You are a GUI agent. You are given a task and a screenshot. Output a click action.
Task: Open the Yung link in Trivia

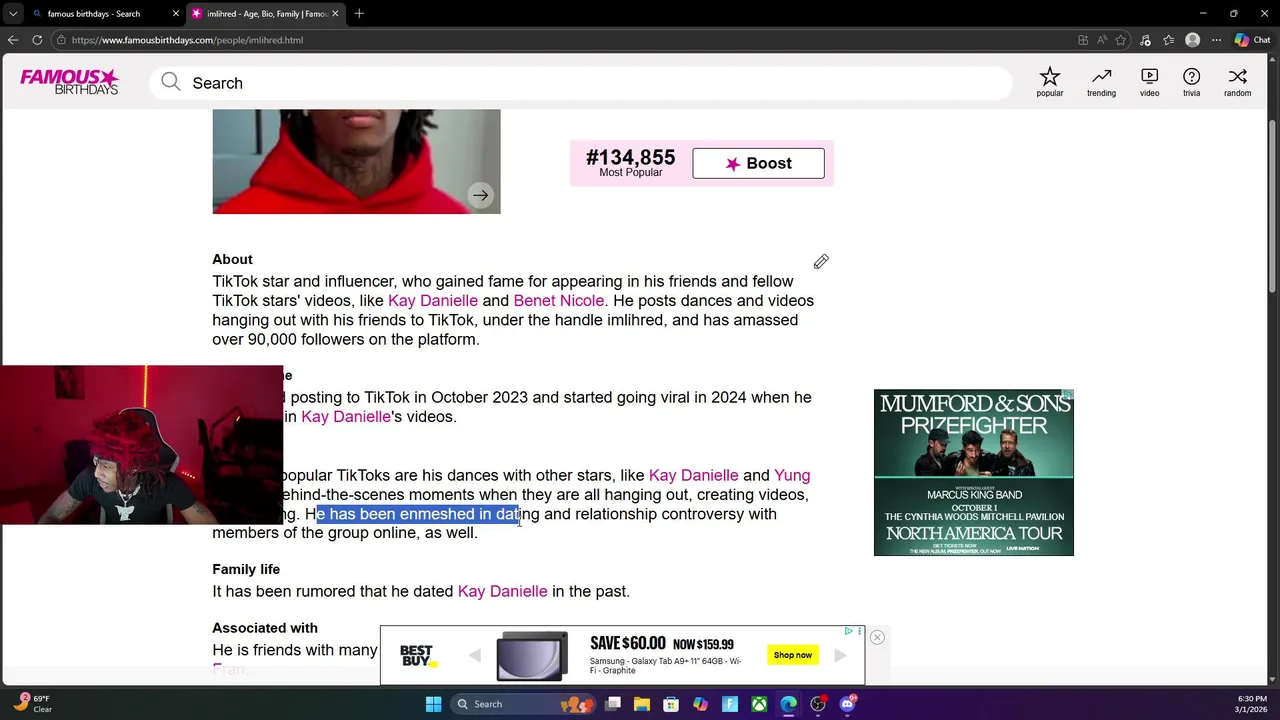791,475
